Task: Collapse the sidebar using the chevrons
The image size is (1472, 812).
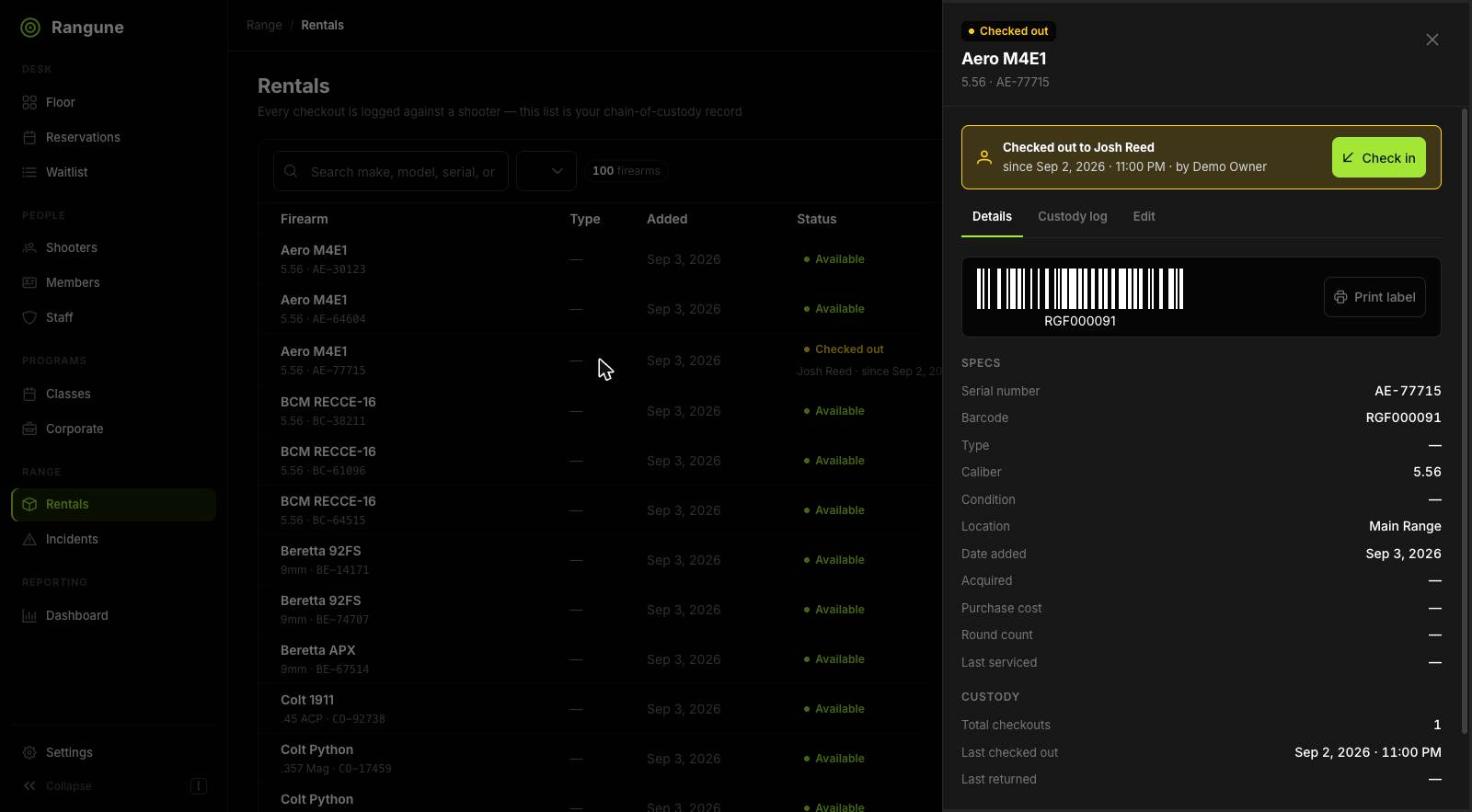Action: coord(30,786)
